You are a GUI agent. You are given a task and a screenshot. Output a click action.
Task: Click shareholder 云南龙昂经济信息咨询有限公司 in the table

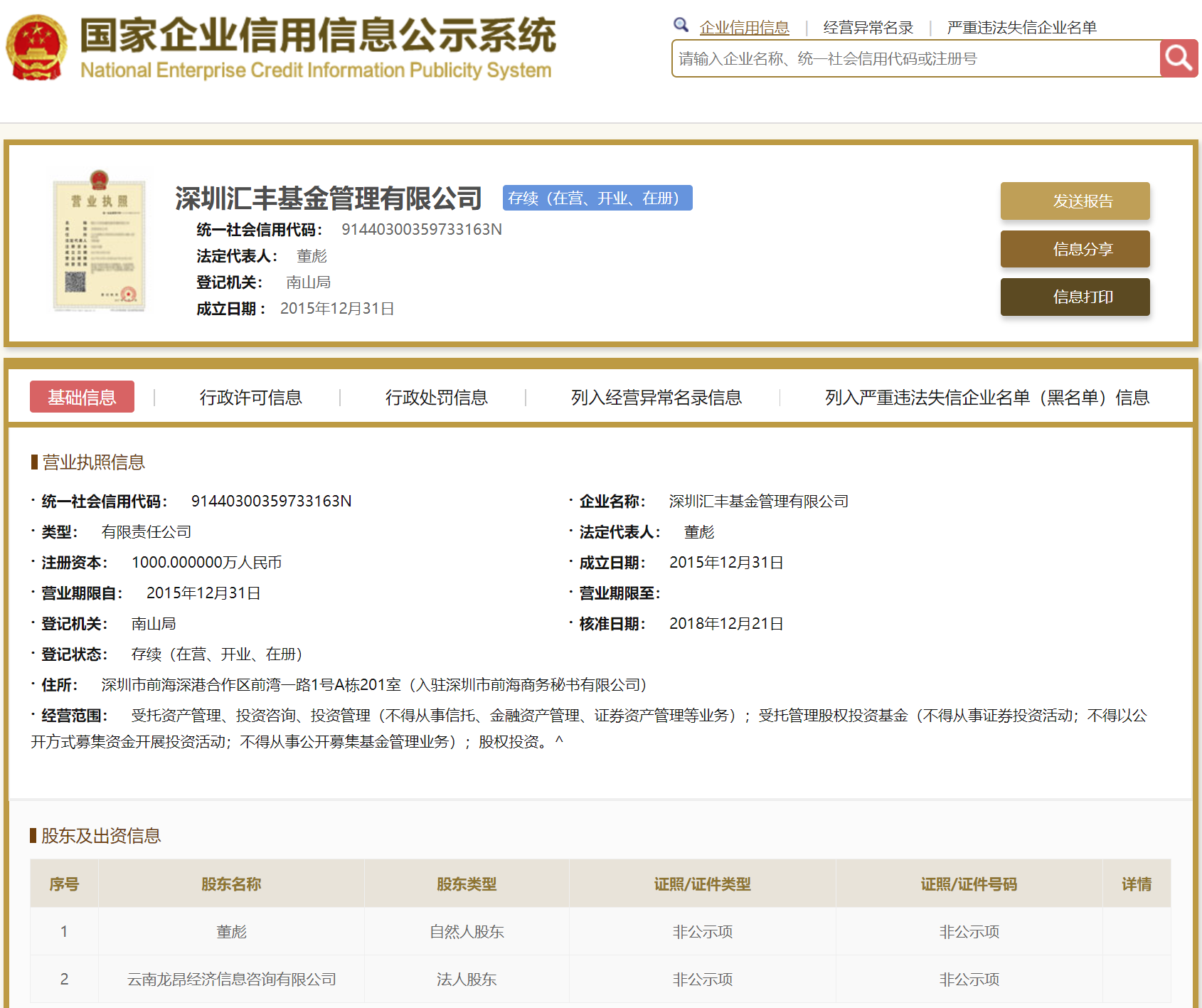pyautogui.click(x=231, y=979)
